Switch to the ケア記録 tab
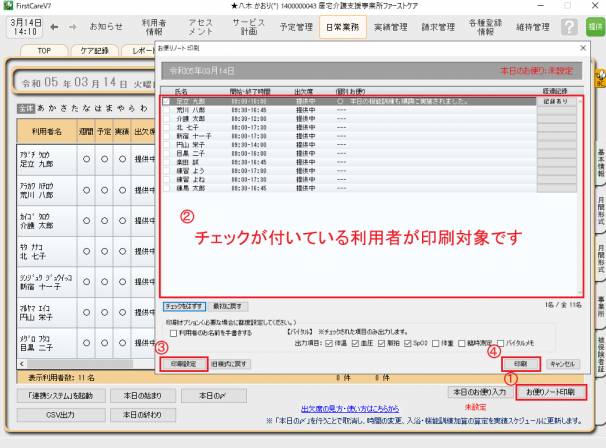This screenshot has height=448, width=606. click(x=98, y=48)
